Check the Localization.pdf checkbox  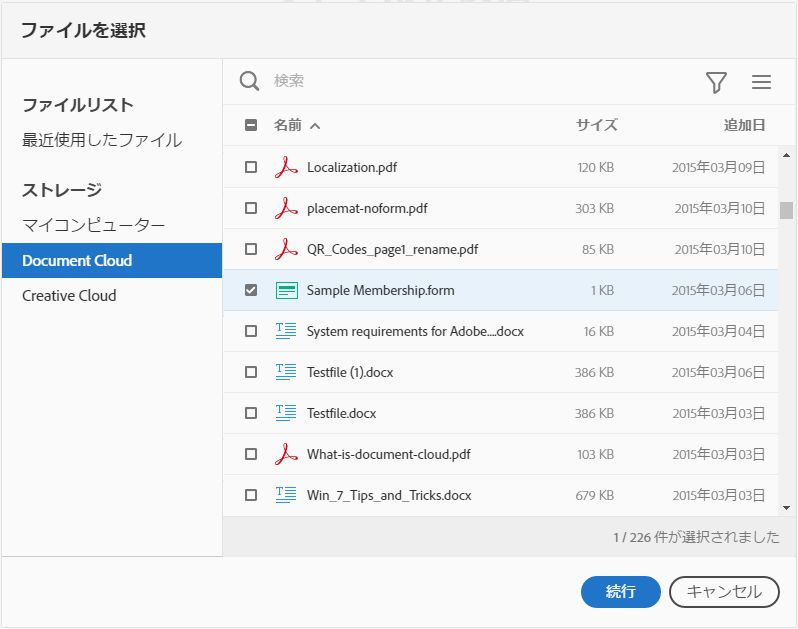(251, 167)
